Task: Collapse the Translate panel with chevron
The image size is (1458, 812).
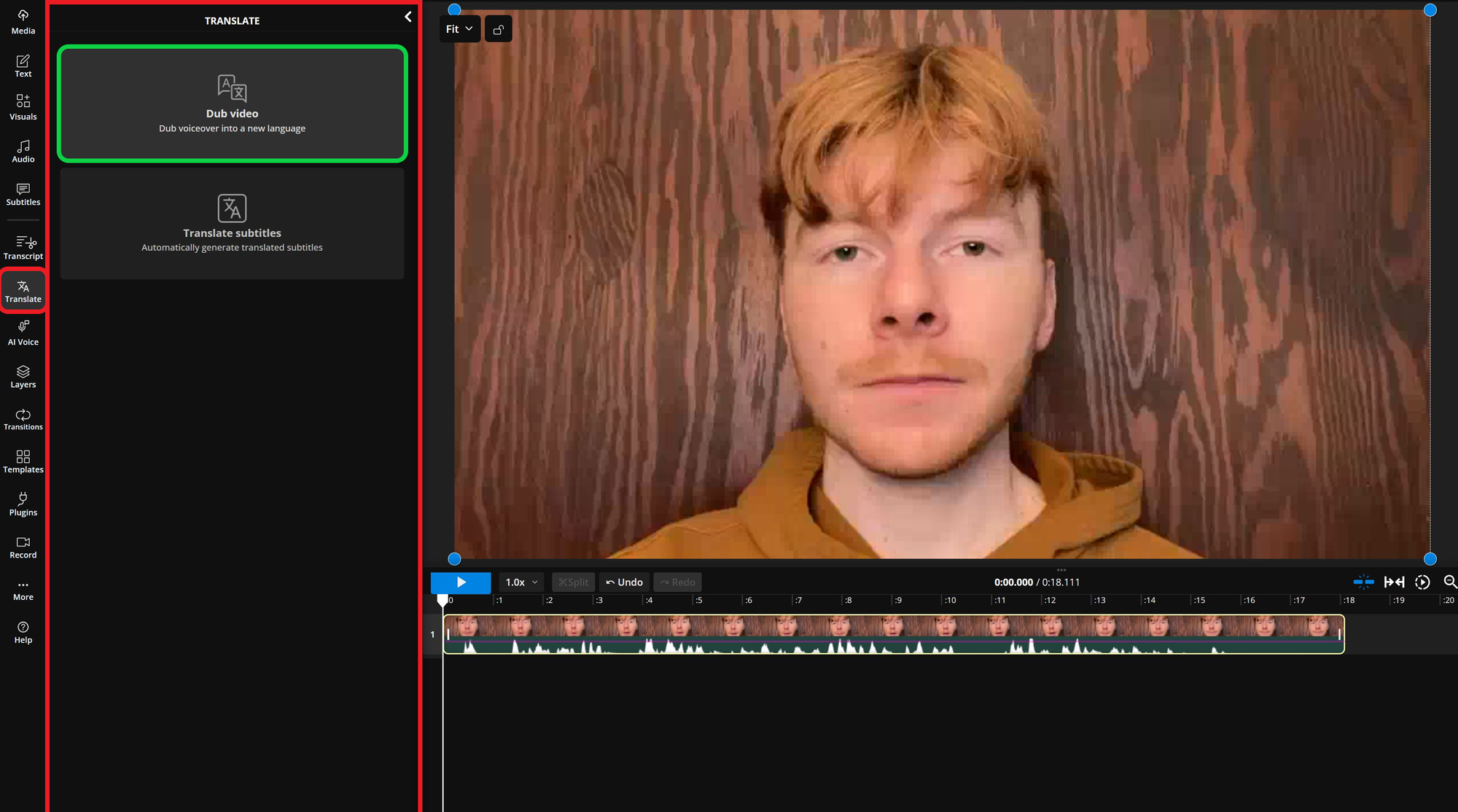Action: coord(408,17)
